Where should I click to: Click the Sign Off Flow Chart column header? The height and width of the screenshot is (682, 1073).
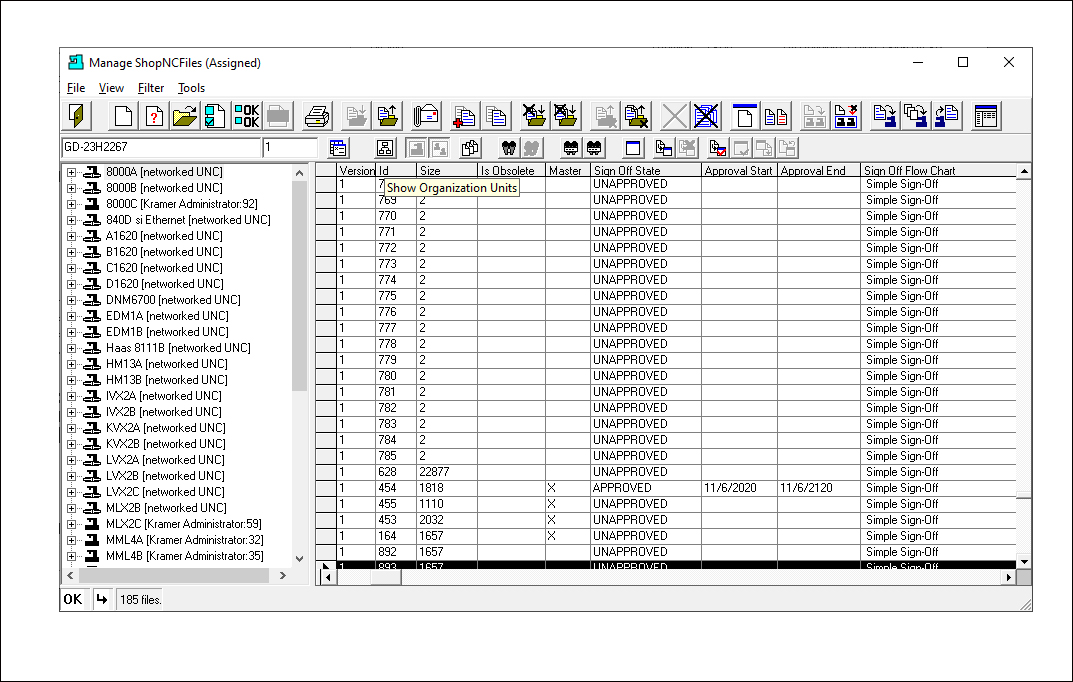938,170
